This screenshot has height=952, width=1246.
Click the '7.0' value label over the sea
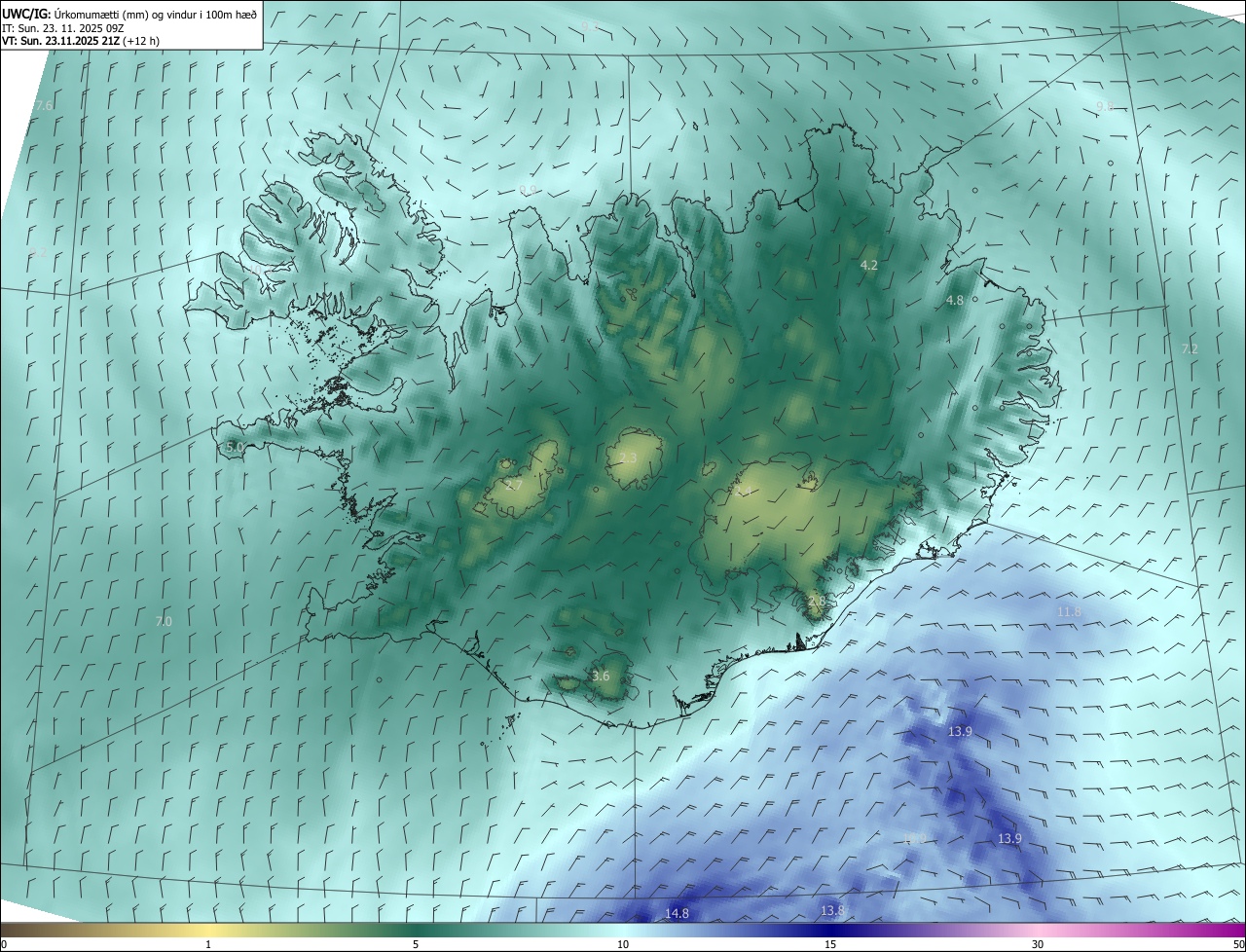pos(164,621)
